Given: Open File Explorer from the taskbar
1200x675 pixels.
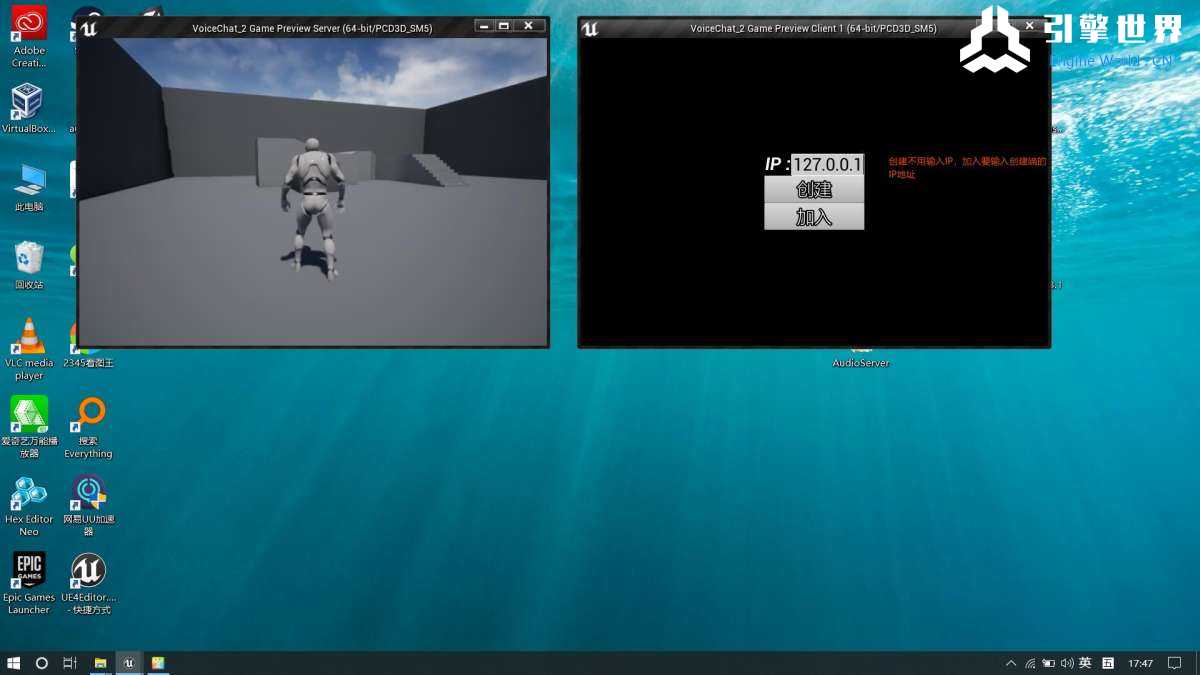Looking at the screenshot, I should [x=100, y=663].
